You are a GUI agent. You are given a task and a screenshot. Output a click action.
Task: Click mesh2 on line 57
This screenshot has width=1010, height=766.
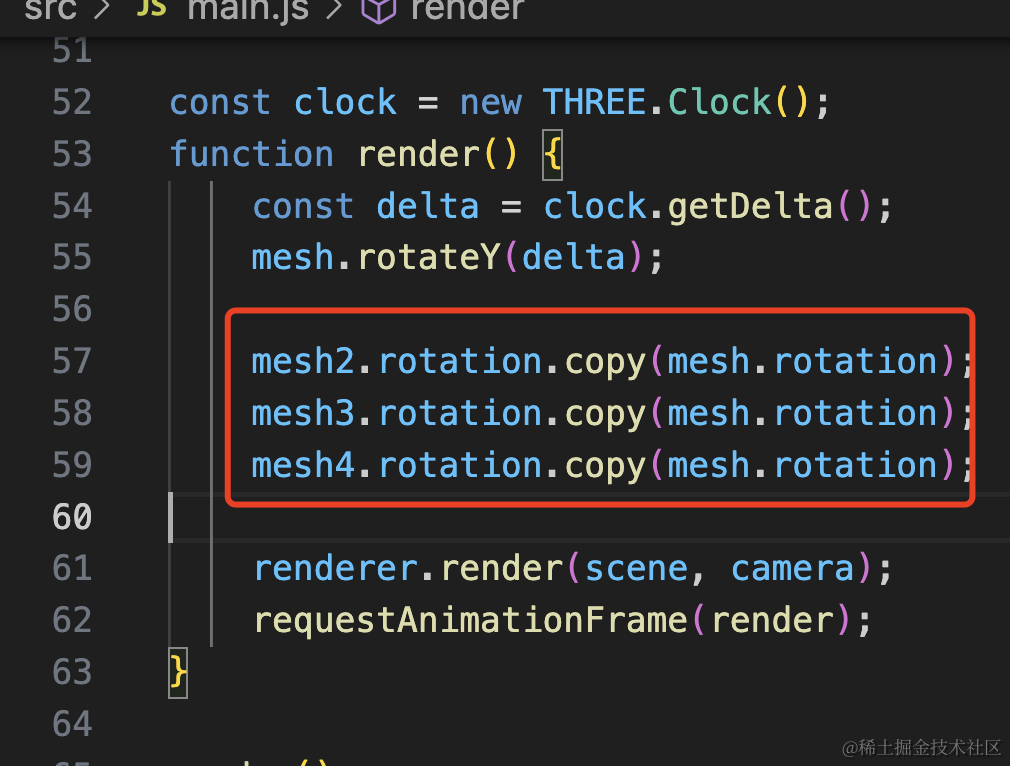[303, 361]
